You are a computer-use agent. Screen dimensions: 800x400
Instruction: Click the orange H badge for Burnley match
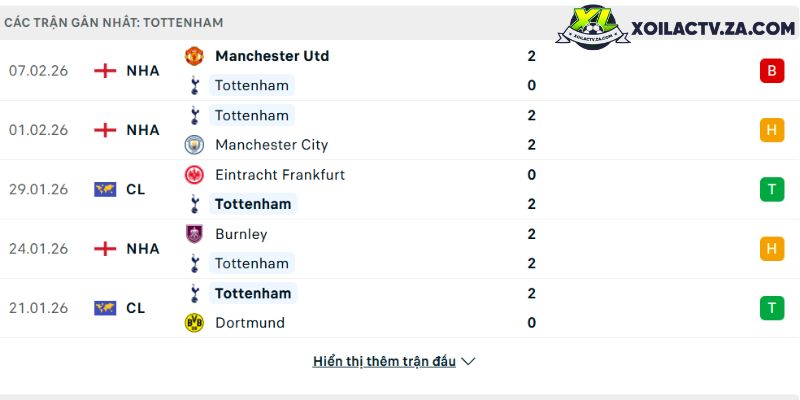[771, 249]
